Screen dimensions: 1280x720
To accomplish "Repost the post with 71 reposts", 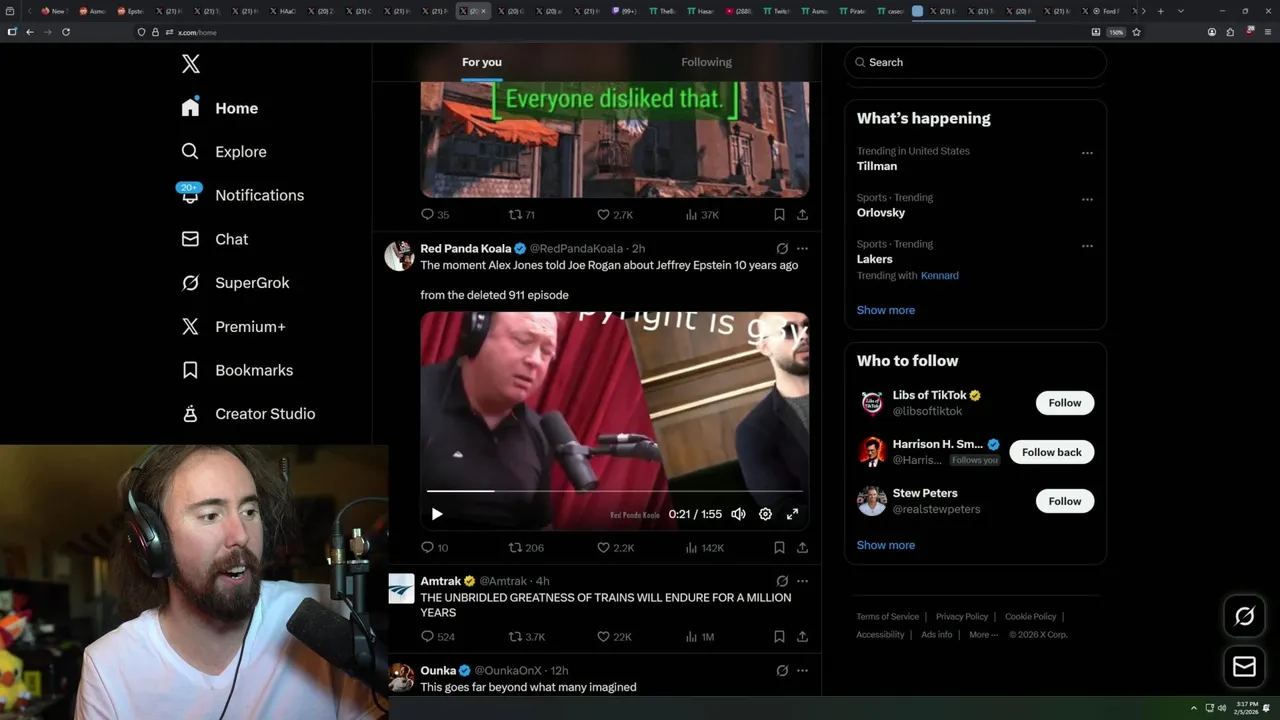I will click(522, 214).
